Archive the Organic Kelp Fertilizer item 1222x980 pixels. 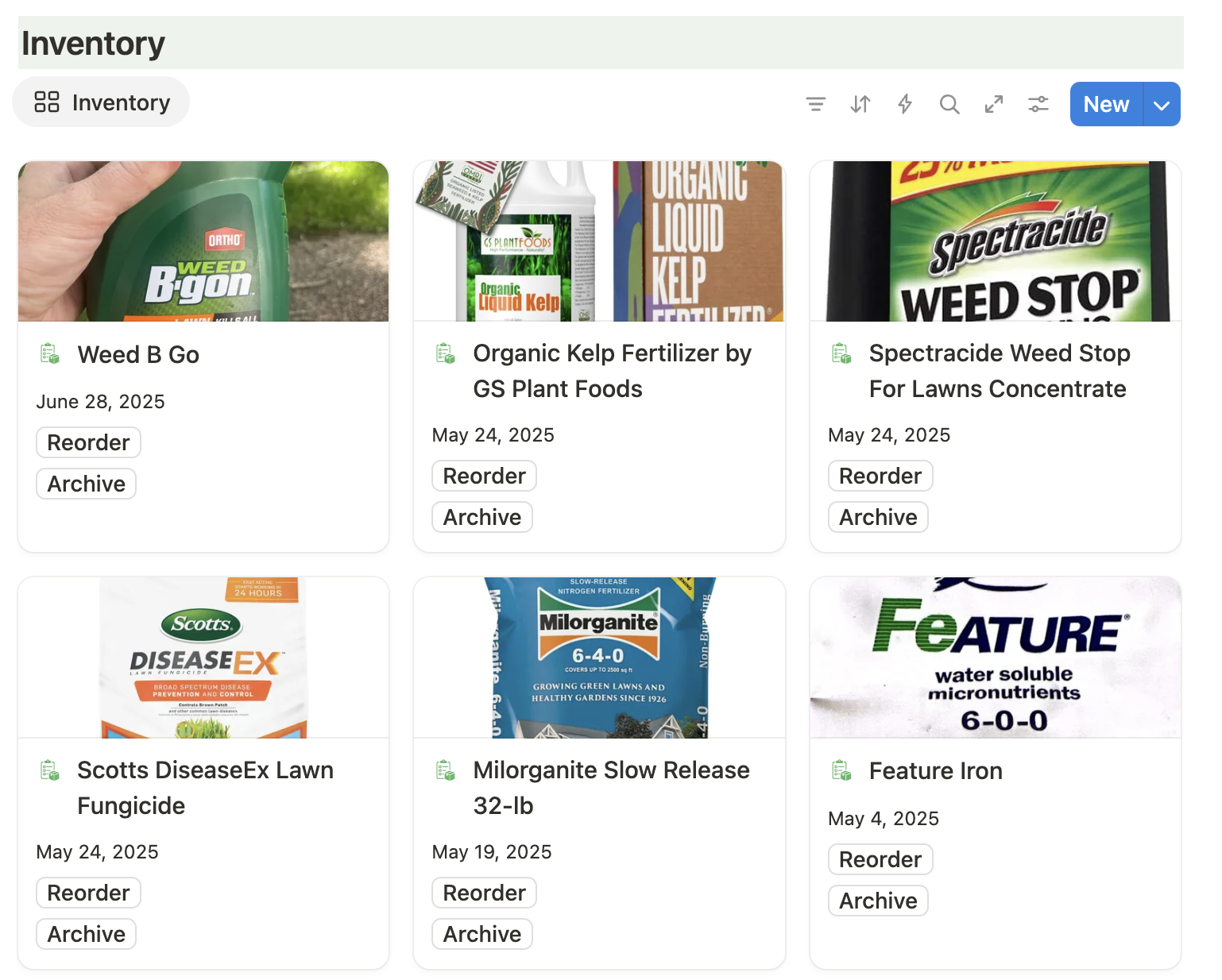click(x=481, y=517)
